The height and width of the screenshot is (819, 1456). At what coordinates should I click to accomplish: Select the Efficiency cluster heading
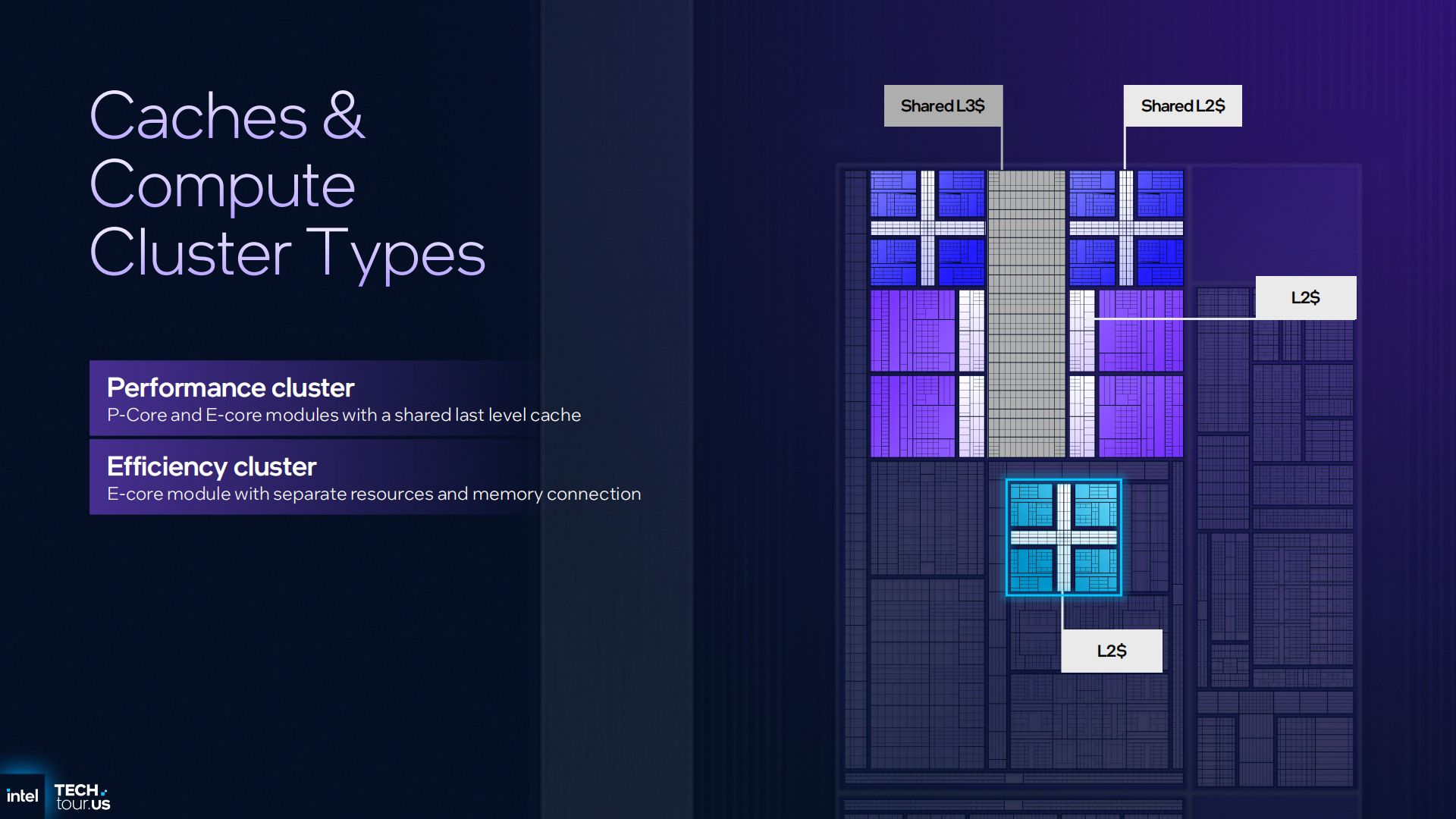click(x=212, y=466)
